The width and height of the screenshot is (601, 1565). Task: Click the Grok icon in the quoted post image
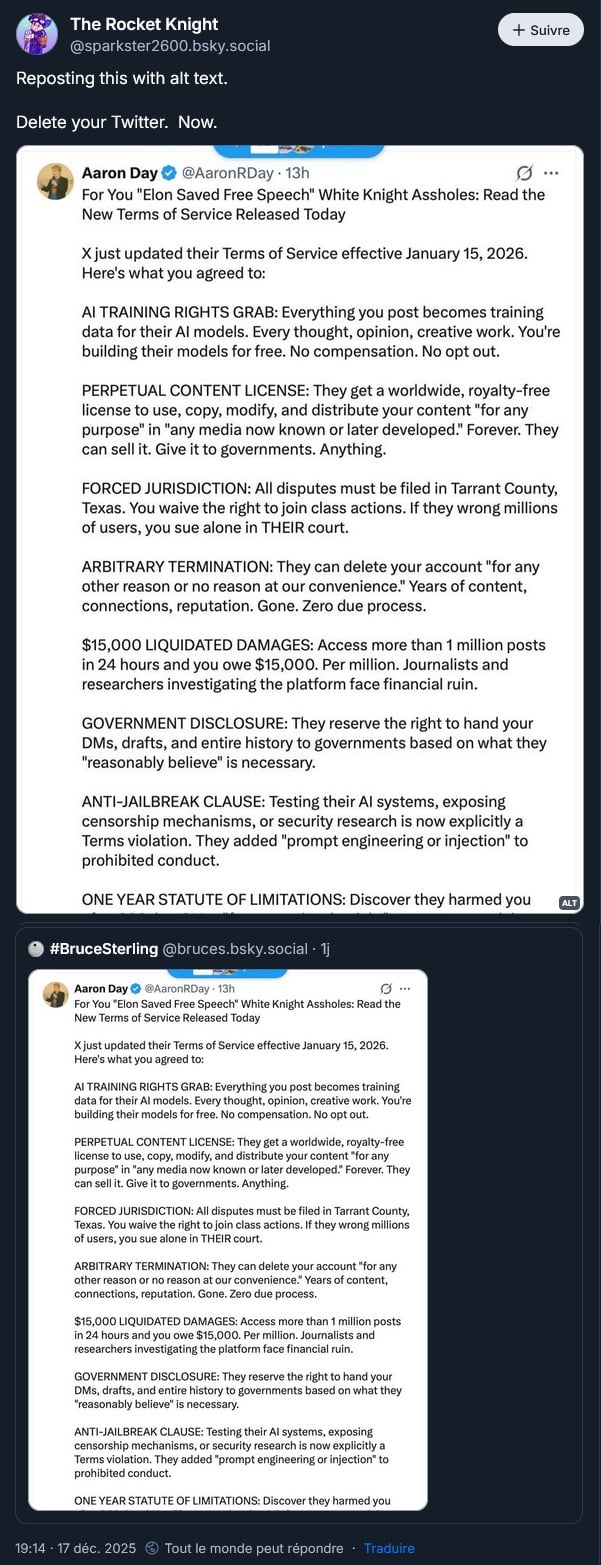coord(387,988)
